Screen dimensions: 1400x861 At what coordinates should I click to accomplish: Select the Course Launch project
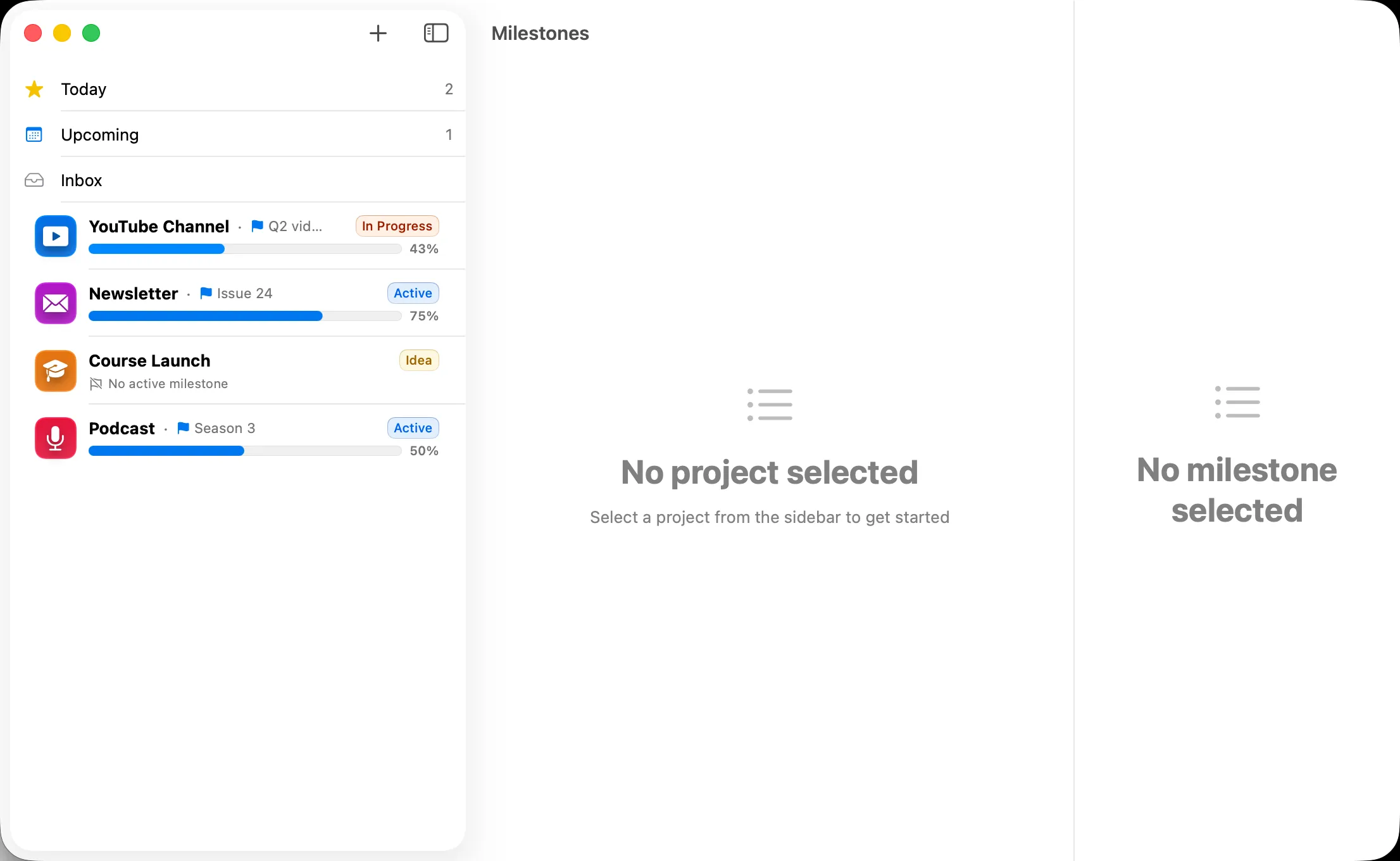click(238, 371)
